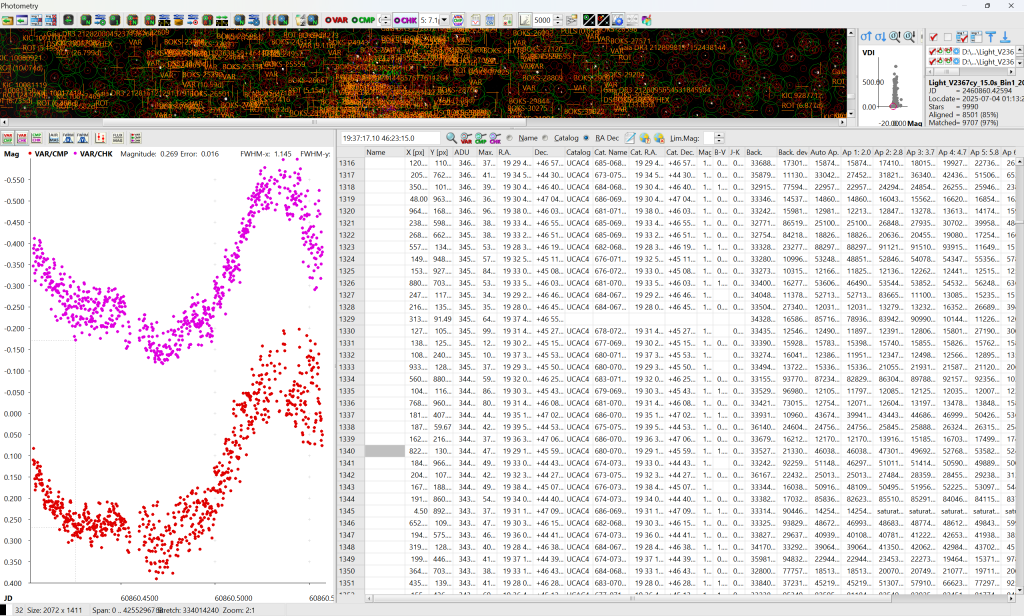The image size is (1024, 616).
Task: Click the CMP/CHK light curve plot icon
Action: (x=37, y=138)
